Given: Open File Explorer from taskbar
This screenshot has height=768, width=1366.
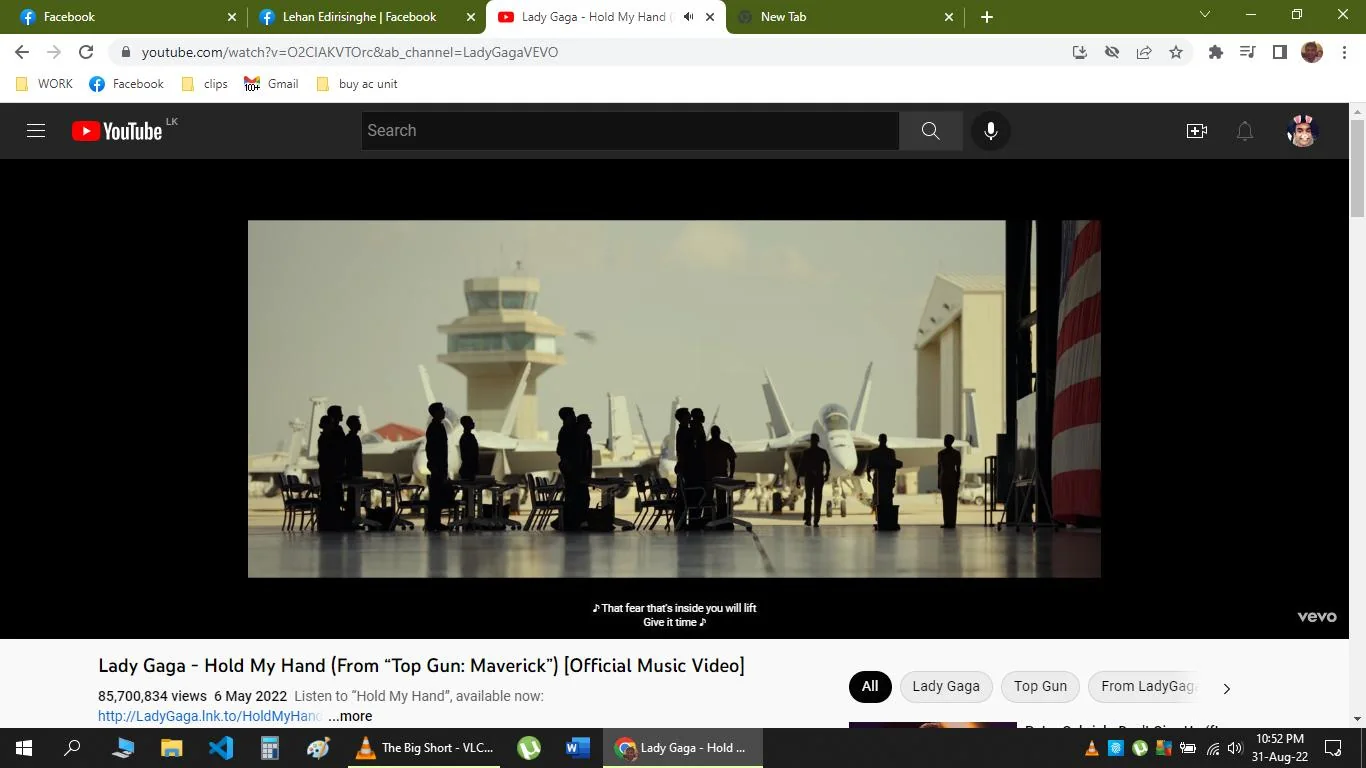Looking at the screenshot, I should coord(172,748).
